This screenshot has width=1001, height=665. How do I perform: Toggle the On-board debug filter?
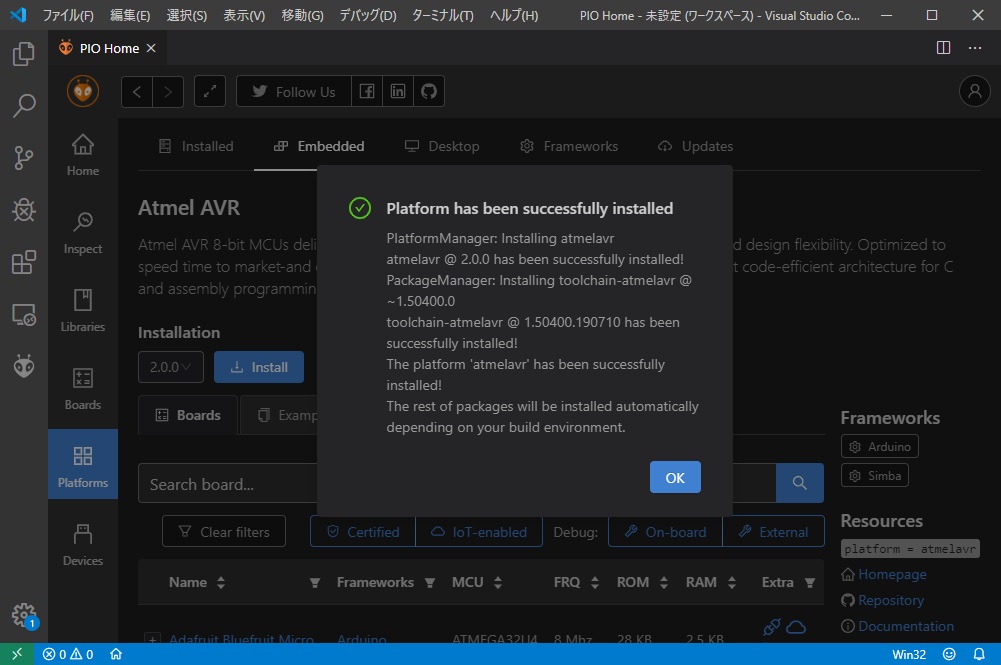point(665,532)
